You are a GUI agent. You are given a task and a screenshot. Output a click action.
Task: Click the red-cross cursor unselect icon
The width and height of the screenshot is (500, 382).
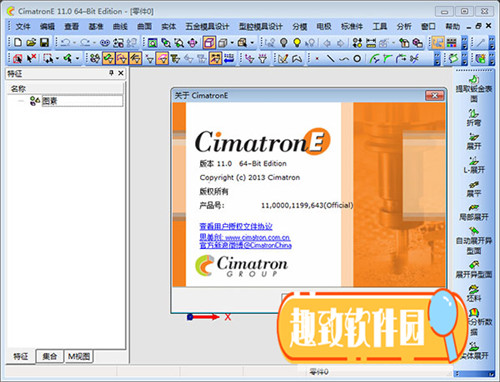tap(32, 59)
